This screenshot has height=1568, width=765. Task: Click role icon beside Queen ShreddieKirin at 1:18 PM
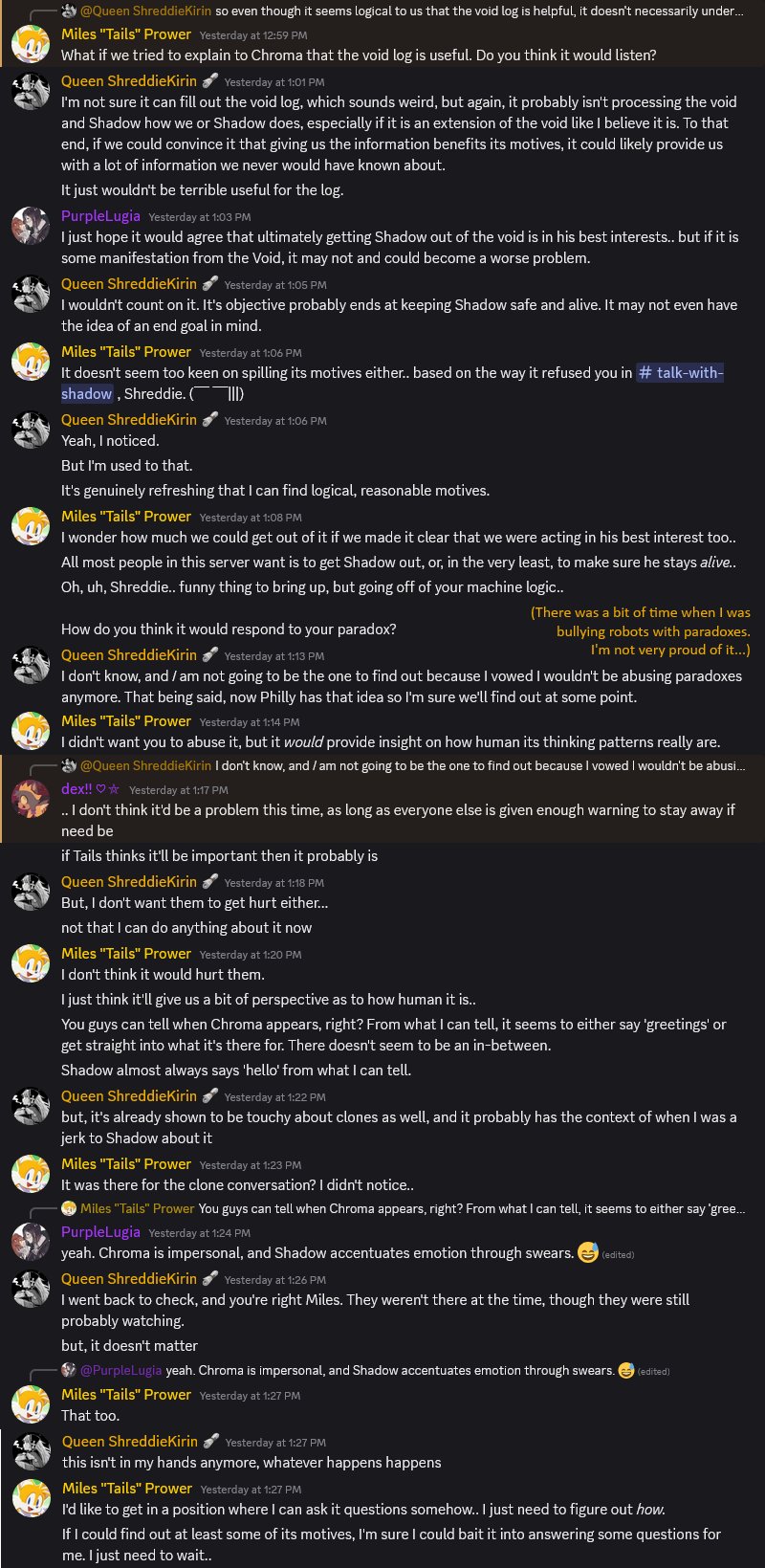(x=210, y=881)
